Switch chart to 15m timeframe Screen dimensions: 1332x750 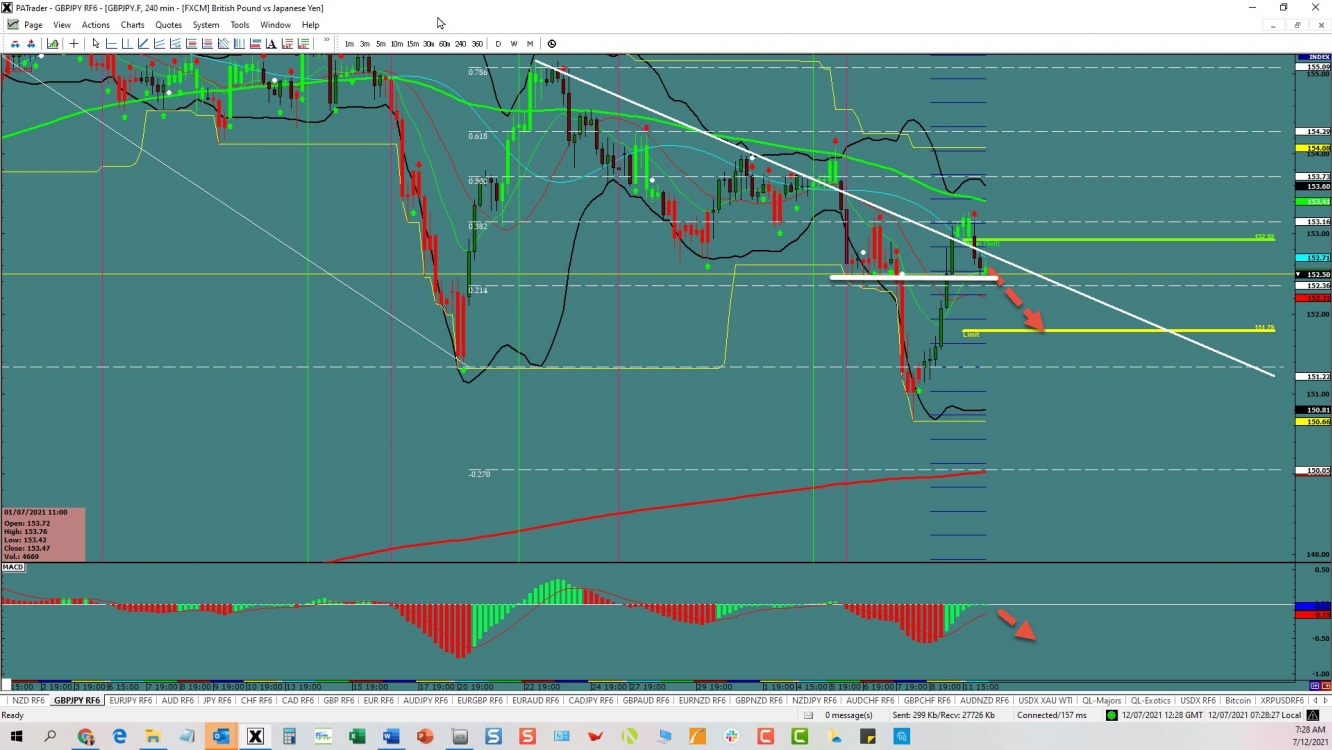click(412, 44)
